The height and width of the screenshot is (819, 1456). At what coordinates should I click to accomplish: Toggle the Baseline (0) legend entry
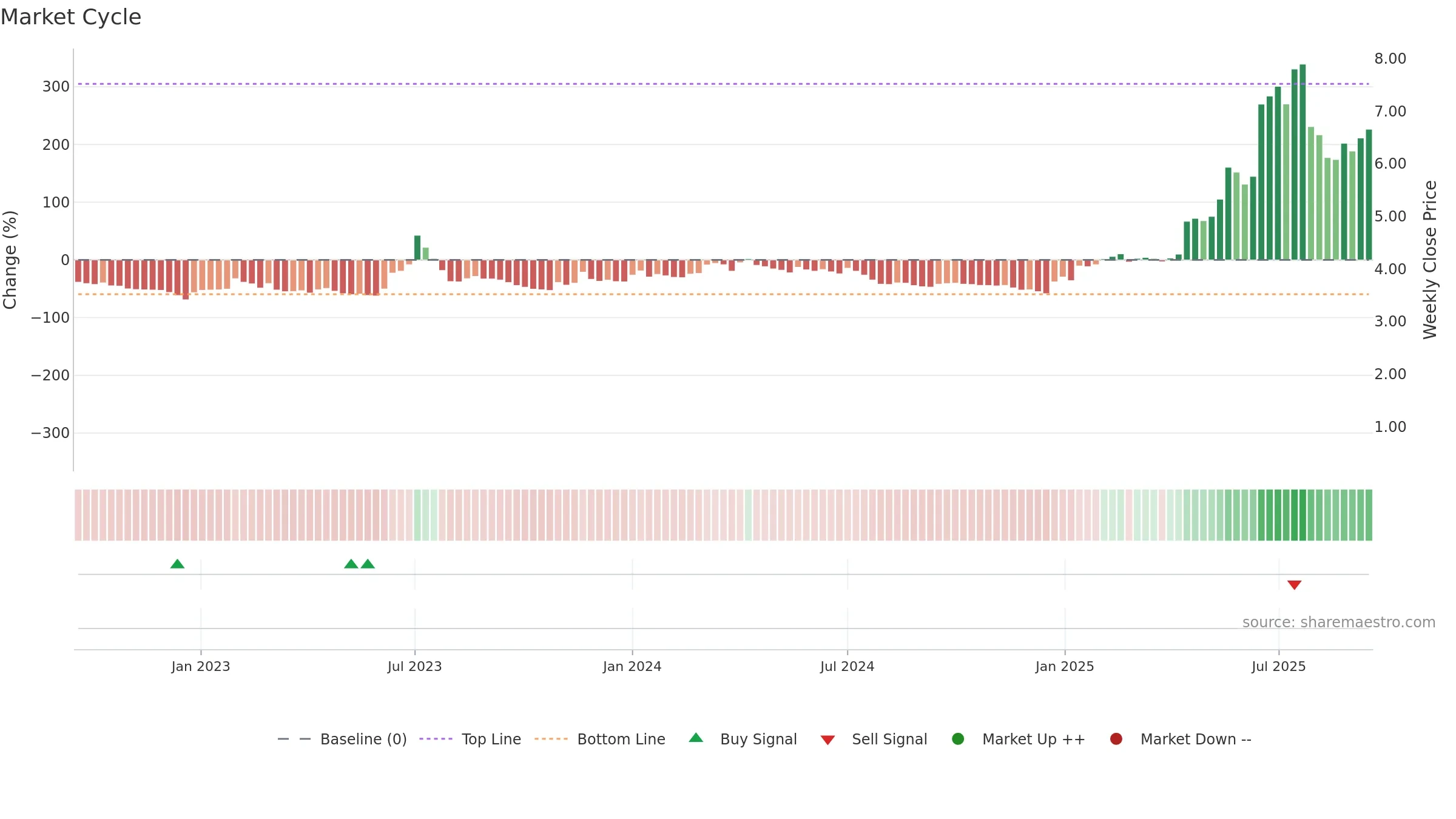pyautogui.click(x=342, y=739)
